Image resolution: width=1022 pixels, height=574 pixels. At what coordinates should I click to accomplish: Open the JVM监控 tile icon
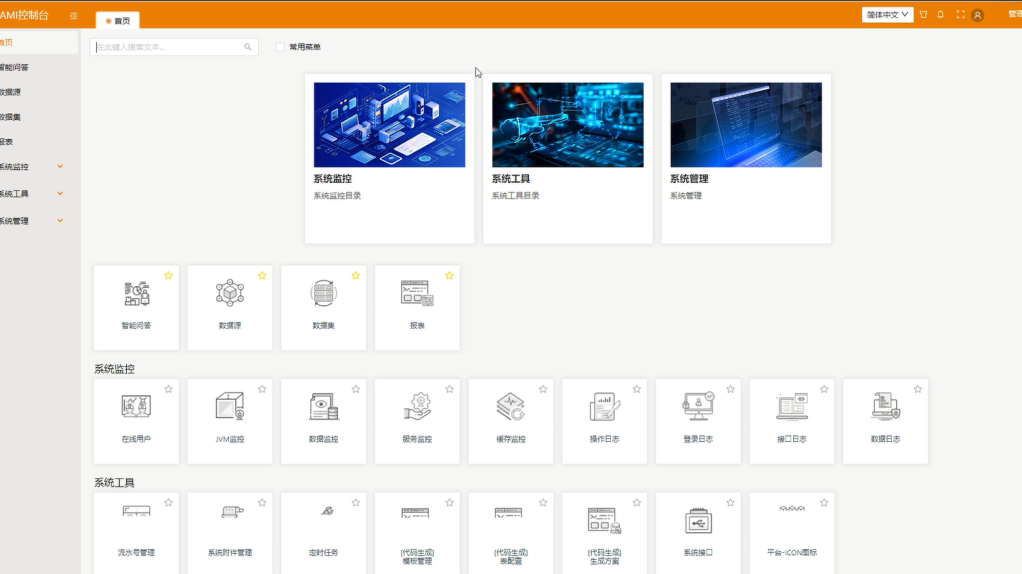coord(230,406)
